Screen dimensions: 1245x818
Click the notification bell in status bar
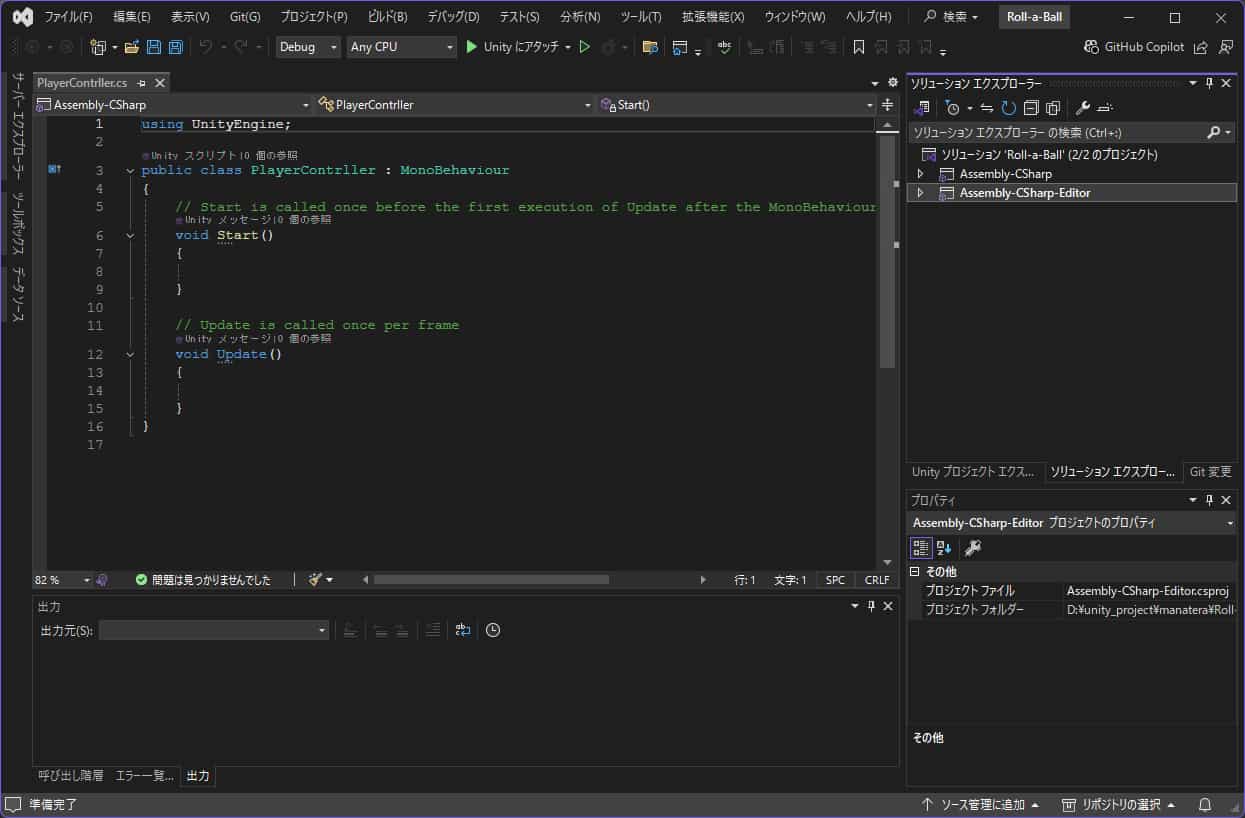(x=1205, y=805)
